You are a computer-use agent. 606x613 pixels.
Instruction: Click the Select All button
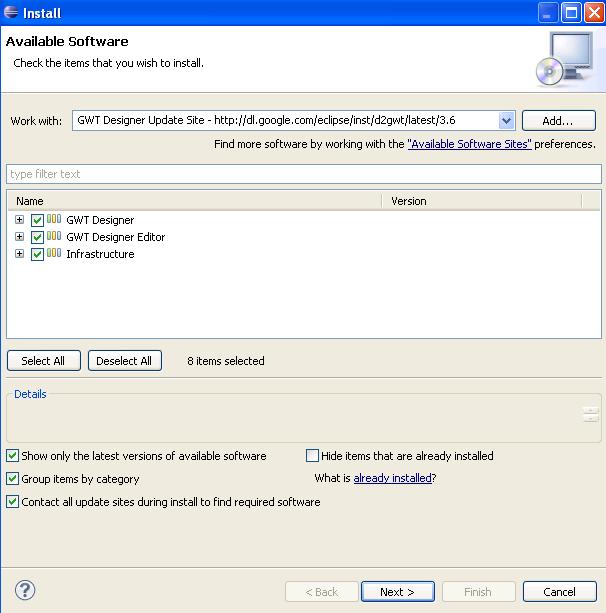pos(44,360)
